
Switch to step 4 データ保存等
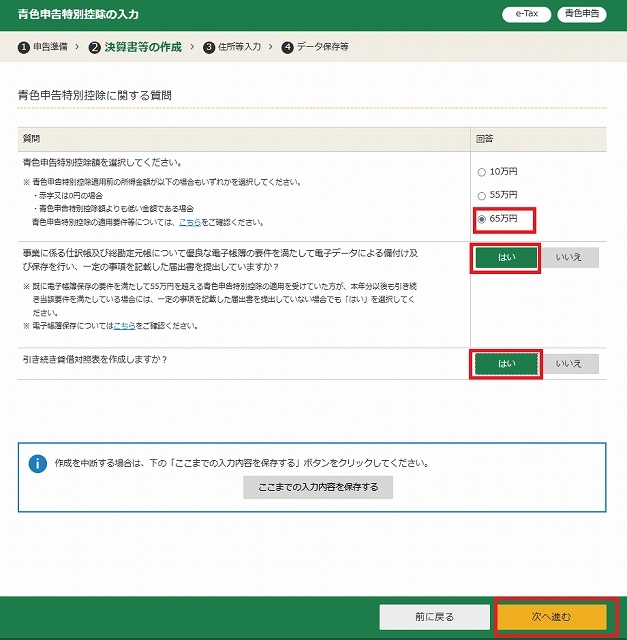(x=314, y=47)
